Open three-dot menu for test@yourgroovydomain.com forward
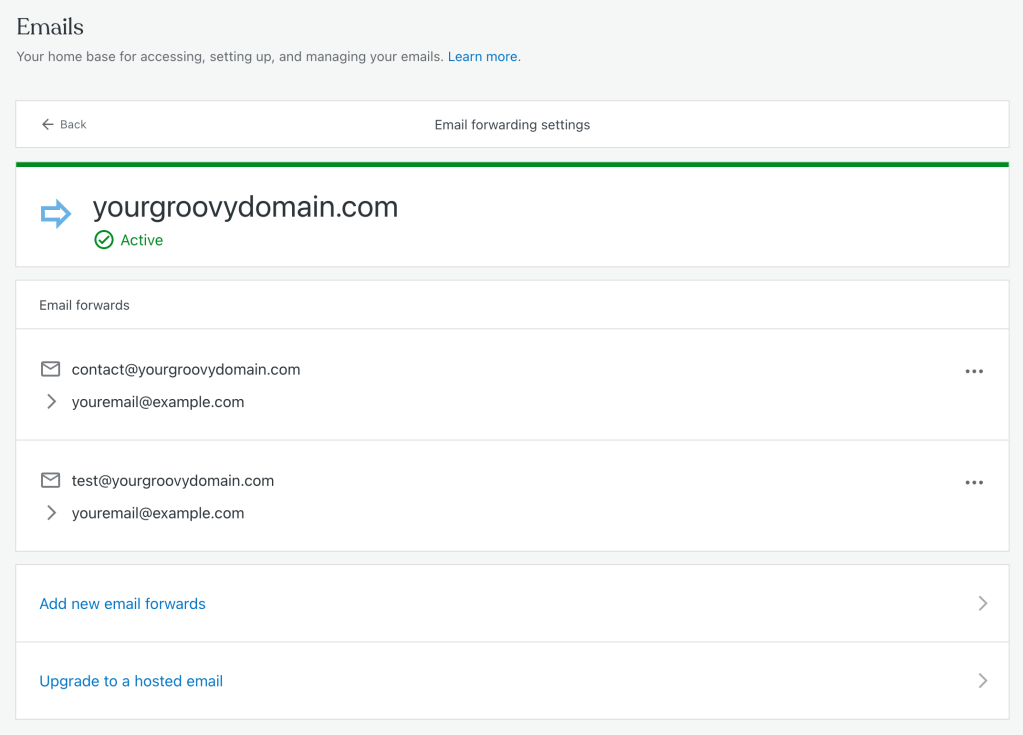This screenshot has width=1023, height=735. [974, 483]
